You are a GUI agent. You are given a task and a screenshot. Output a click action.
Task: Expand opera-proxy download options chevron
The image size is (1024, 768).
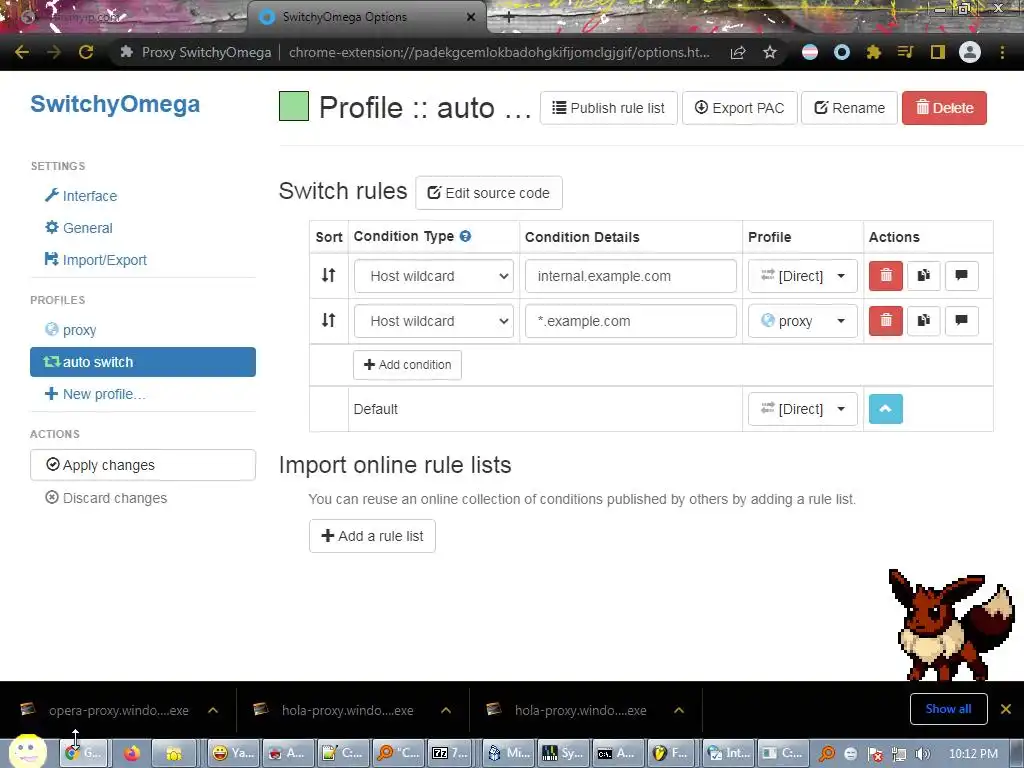213,710
